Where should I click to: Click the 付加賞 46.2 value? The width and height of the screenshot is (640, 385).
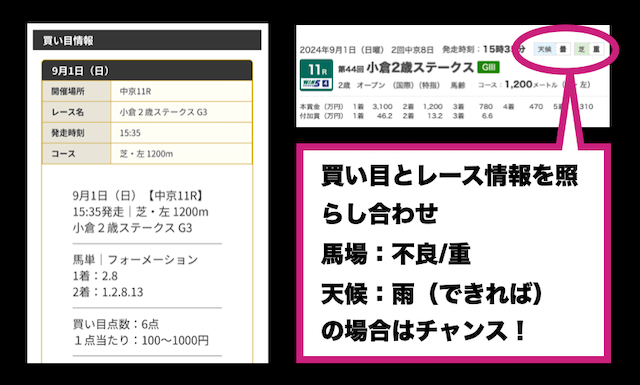point(384,116)
